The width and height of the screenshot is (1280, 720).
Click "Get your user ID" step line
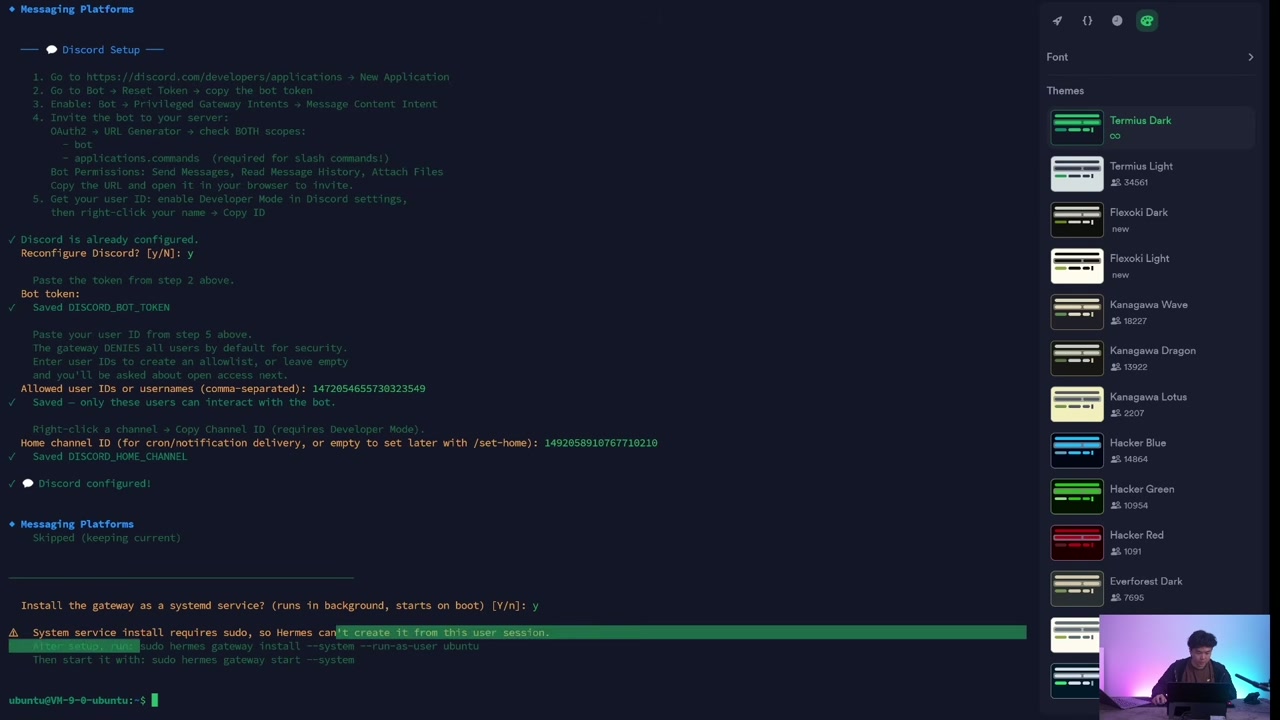click(220, 199)
